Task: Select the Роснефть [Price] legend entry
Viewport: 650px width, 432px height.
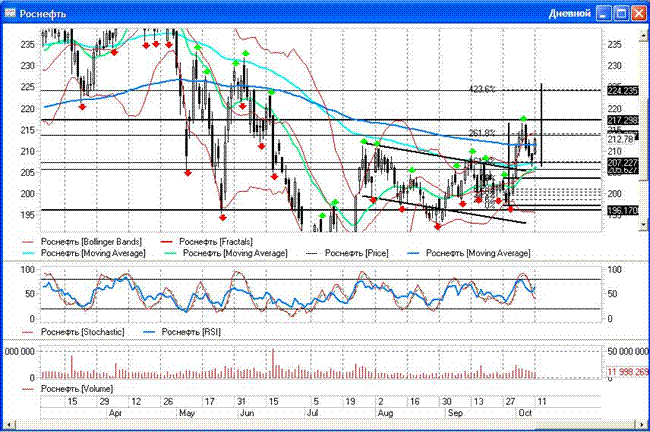Action: (347, 253)
